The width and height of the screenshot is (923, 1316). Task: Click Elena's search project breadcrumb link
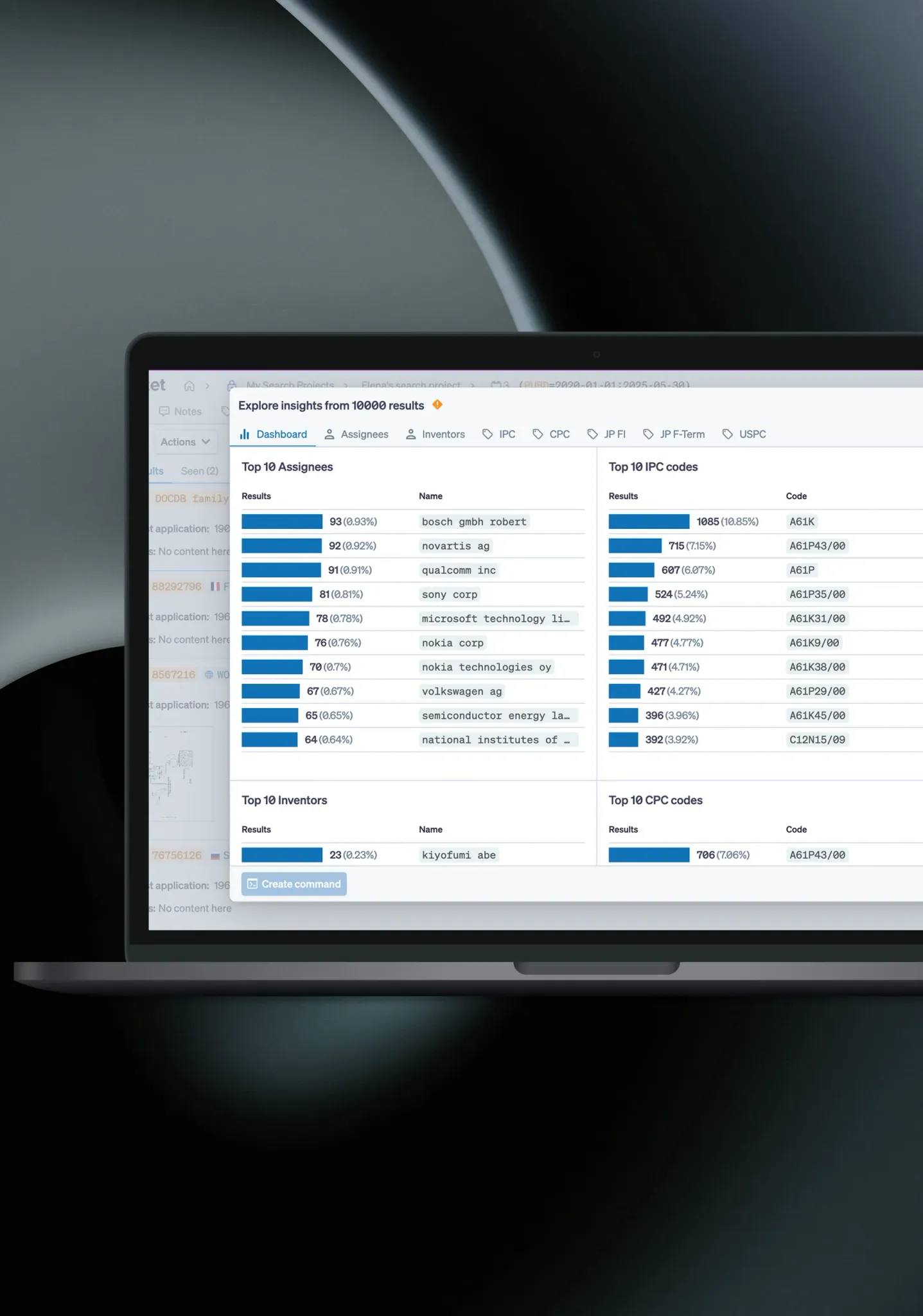pos(411,385)
